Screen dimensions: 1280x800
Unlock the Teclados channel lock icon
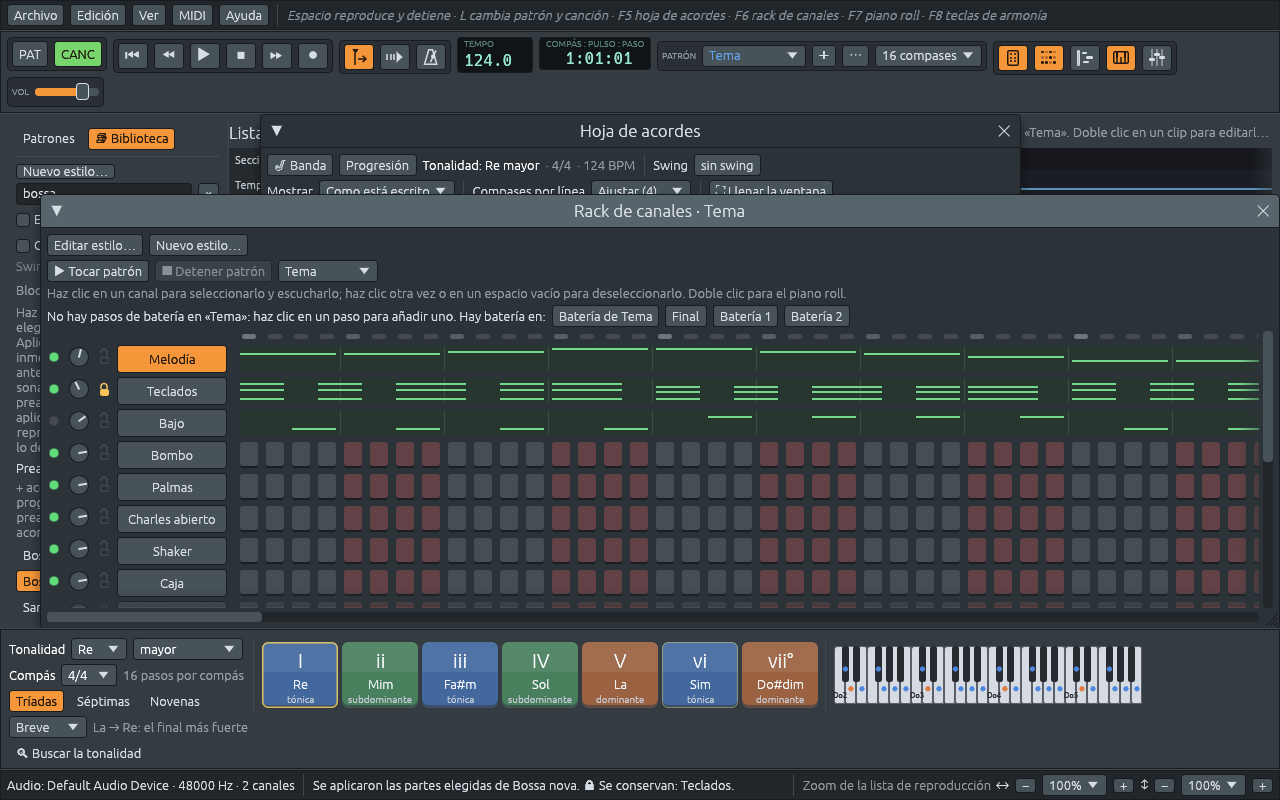coord(104,390)
